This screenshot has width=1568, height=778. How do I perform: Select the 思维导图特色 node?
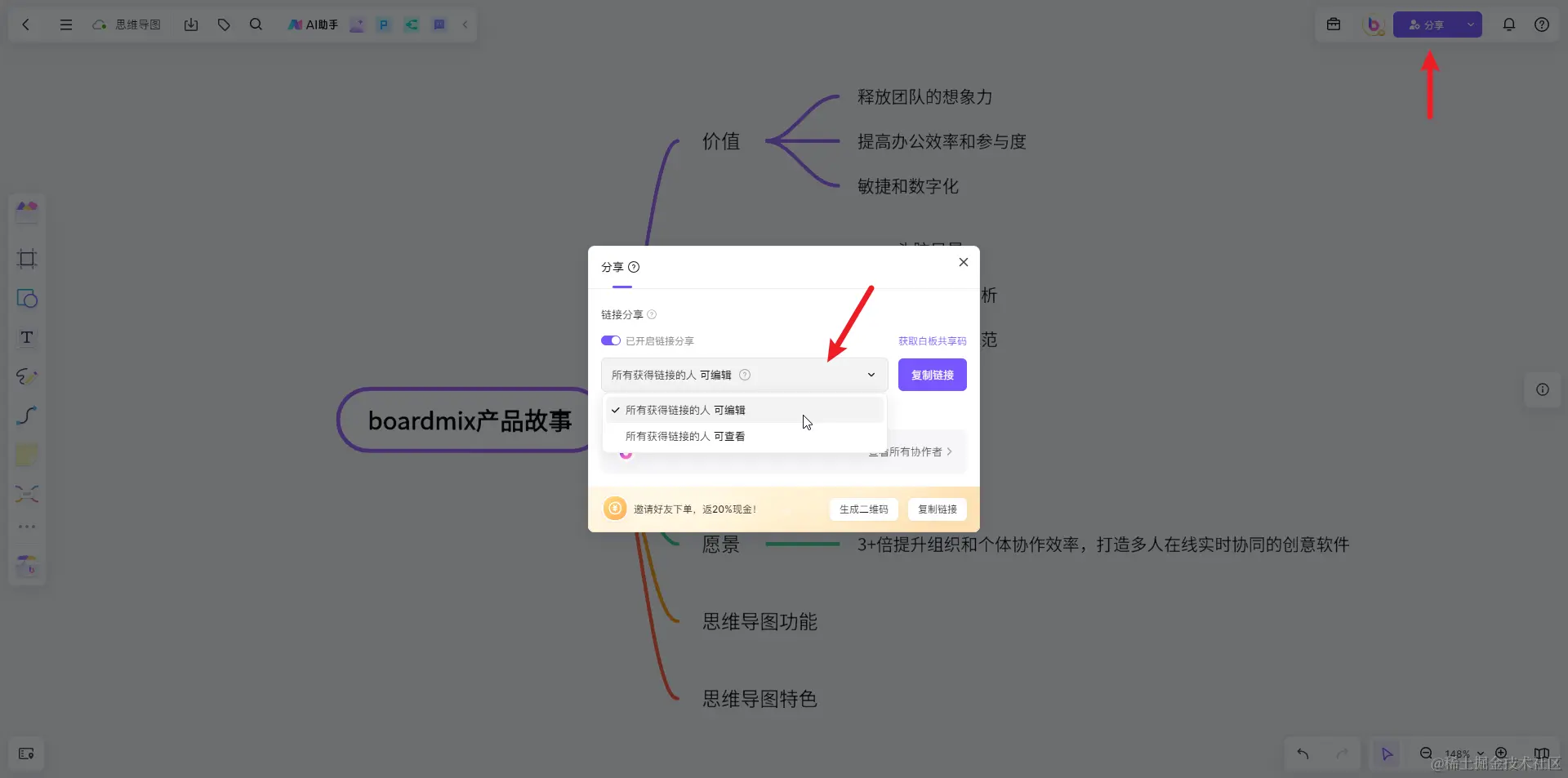pyautogui.click(x=760, y=699)
